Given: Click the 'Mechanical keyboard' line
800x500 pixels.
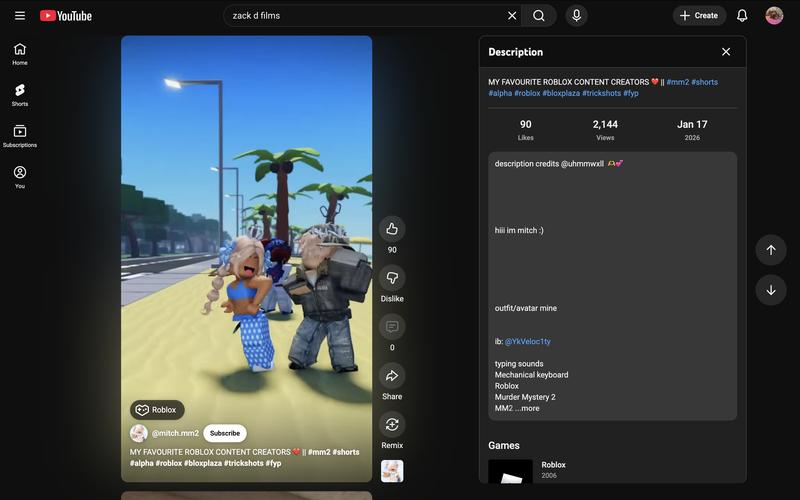Looking at the screenshot, I should (531, 375).
